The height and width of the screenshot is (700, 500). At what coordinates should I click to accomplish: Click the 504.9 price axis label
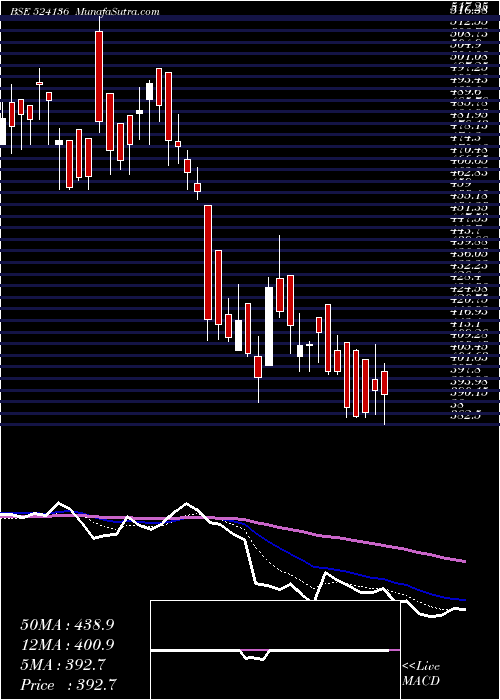click(468, 44)
